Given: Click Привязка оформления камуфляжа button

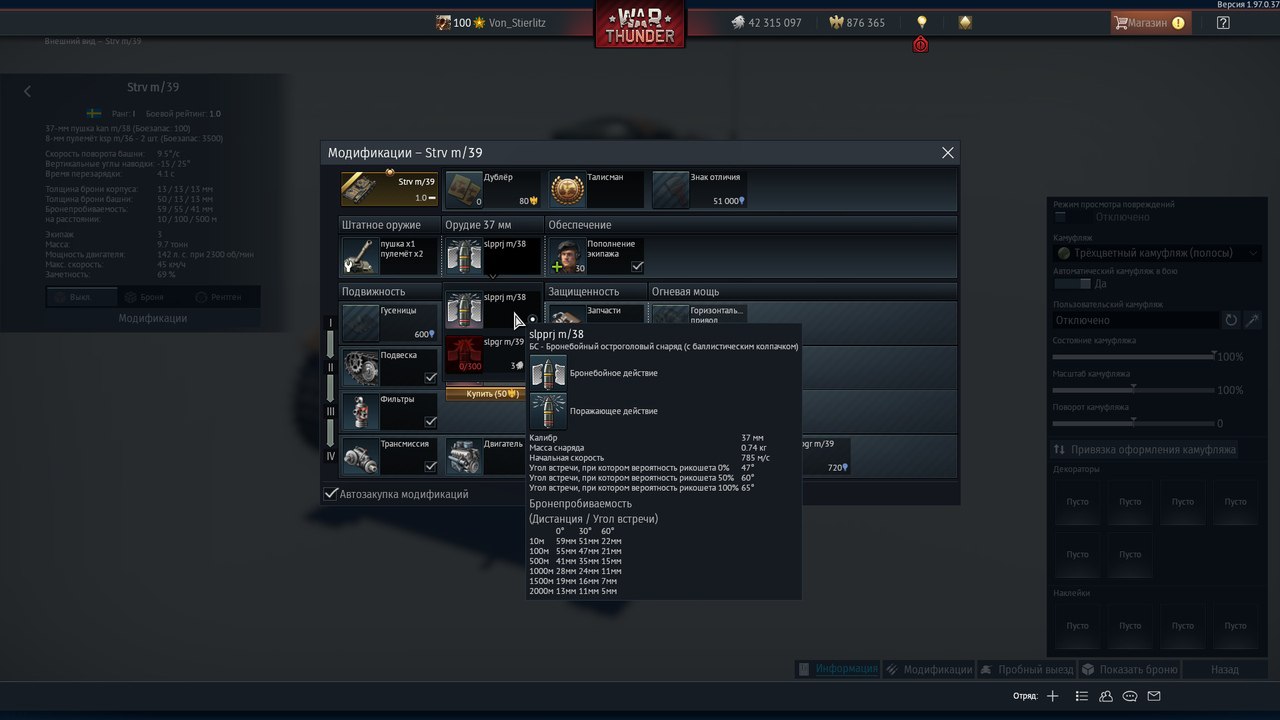Looking at the screenshot, I should pos(1144,450).
